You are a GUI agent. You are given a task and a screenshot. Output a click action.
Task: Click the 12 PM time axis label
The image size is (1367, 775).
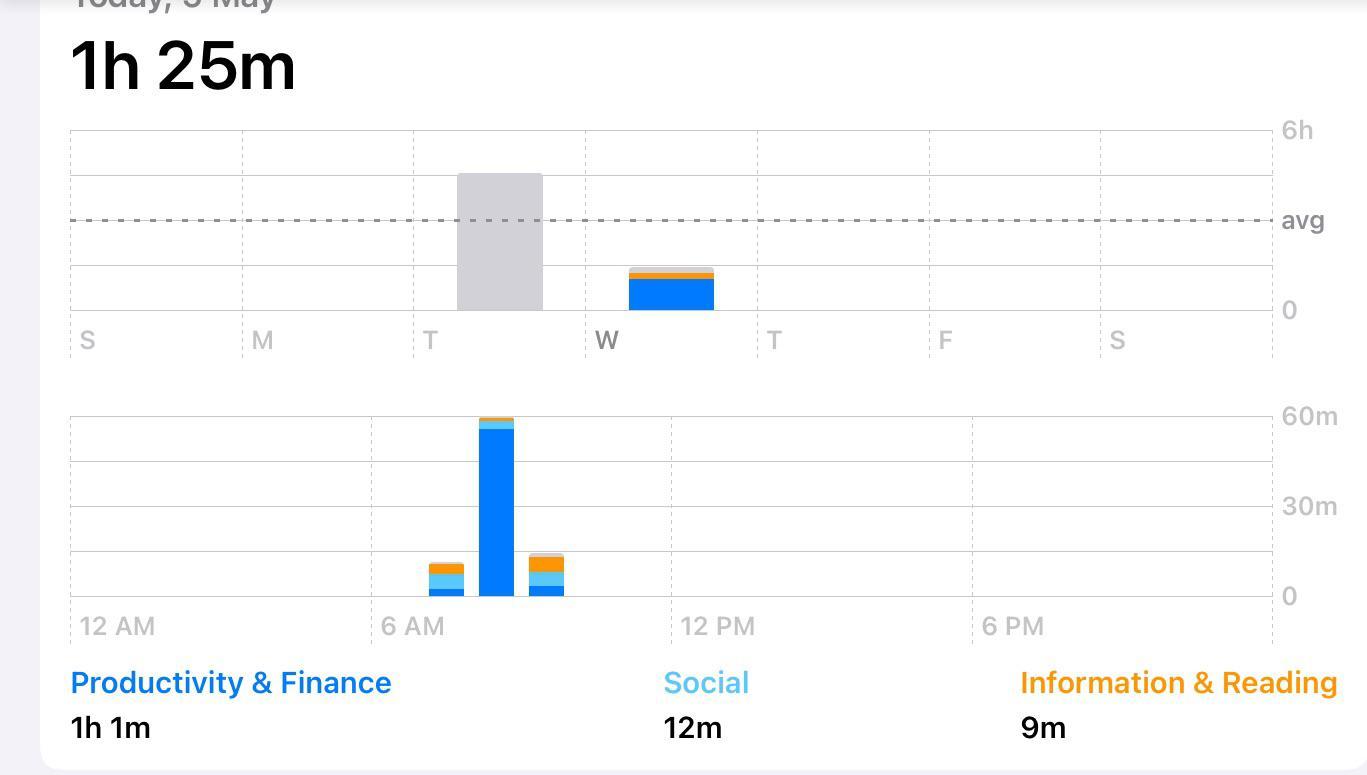(717, 626)
